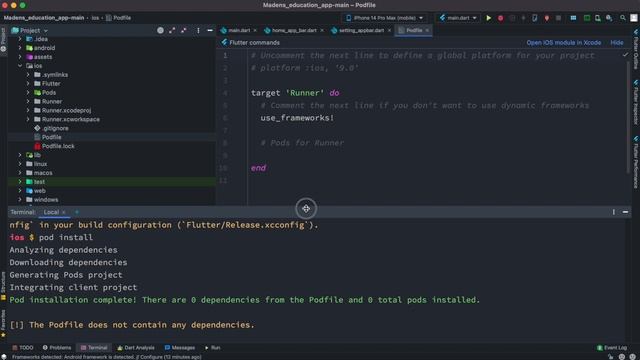Select Runner.xcodeproj in project tree

click(66, 110)
